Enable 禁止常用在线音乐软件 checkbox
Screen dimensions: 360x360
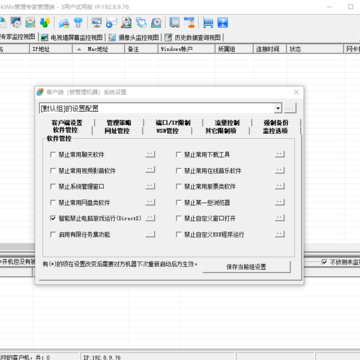point(179,171)
